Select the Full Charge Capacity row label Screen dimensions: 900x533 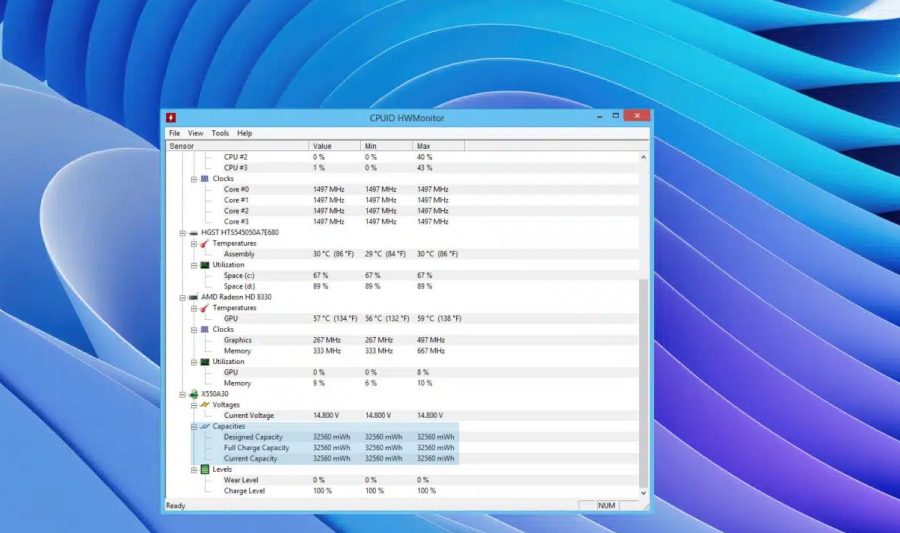point(256,448)
